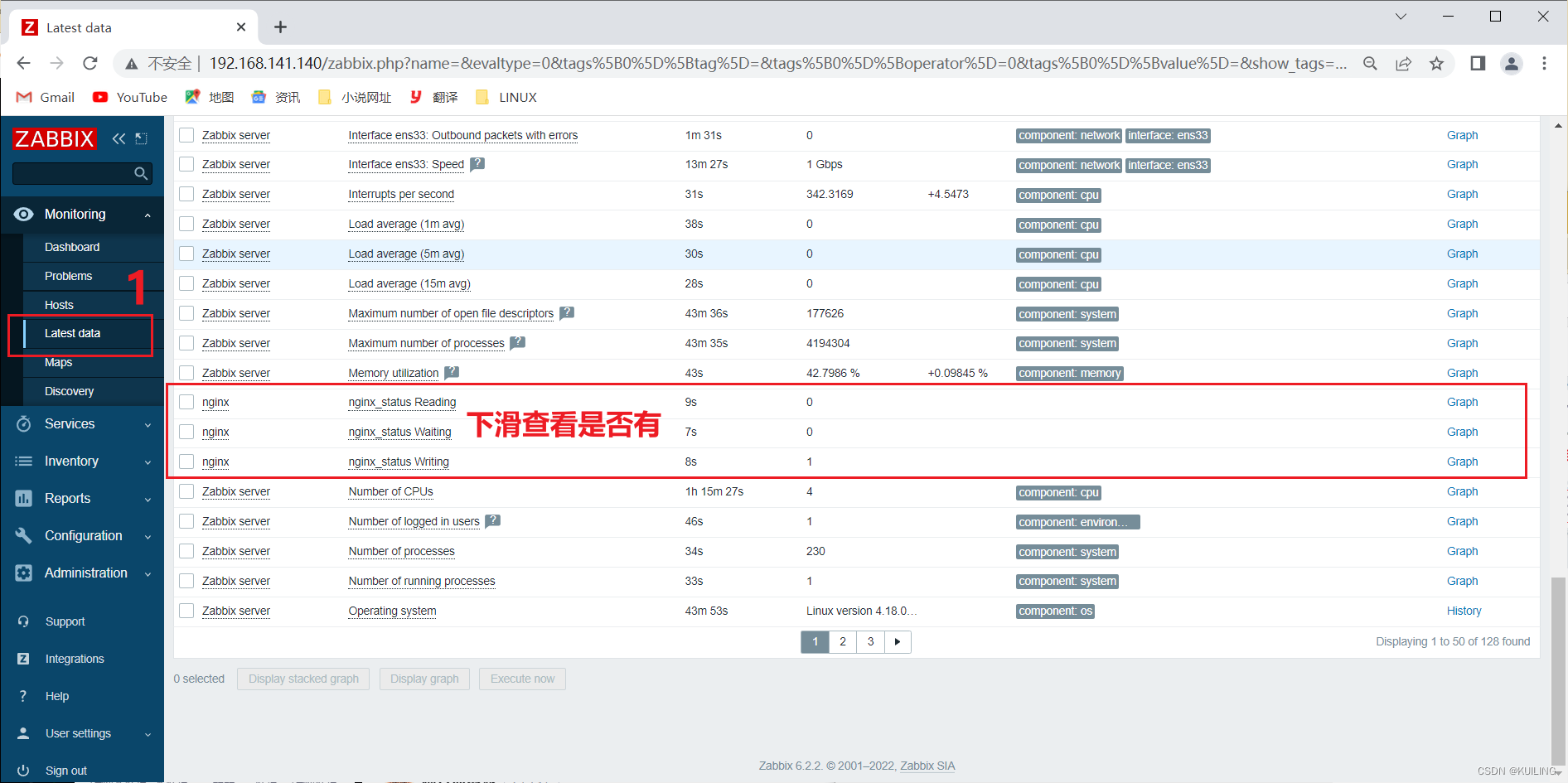Open Maps under Monitoring
This screenshot has height=783, width=1568.
tap(58, 362)
